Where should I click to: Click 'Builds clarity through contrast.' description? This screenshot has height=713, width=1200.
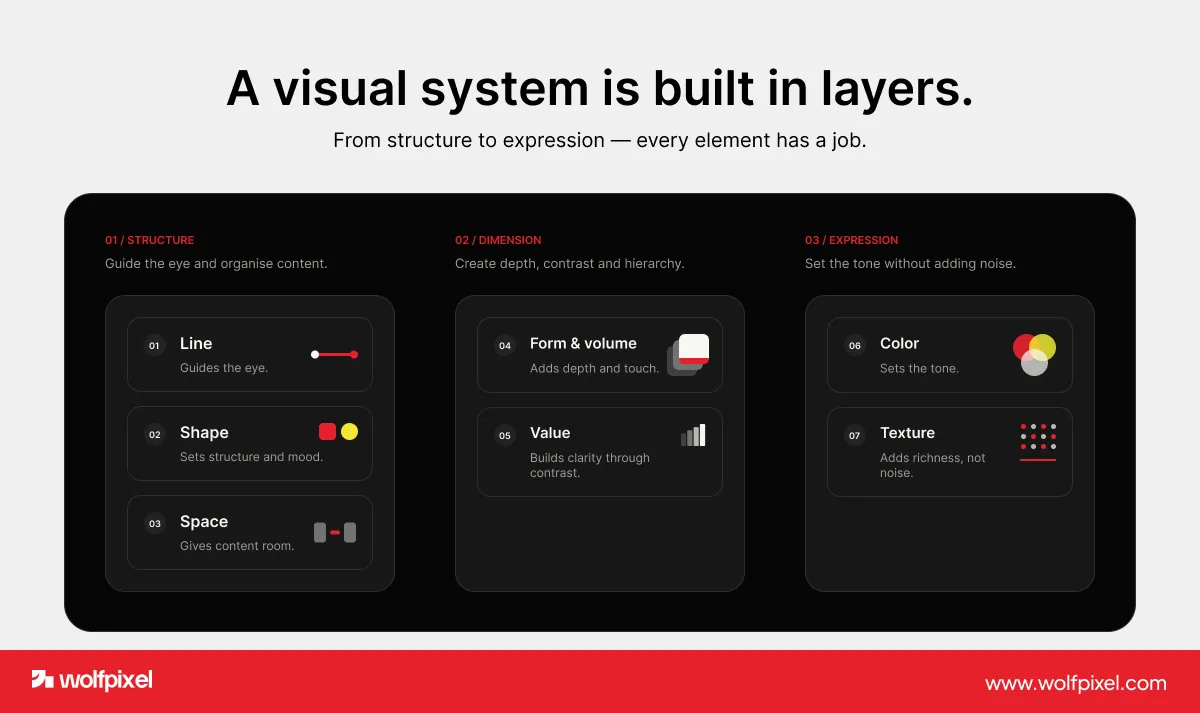pos(590,465)
